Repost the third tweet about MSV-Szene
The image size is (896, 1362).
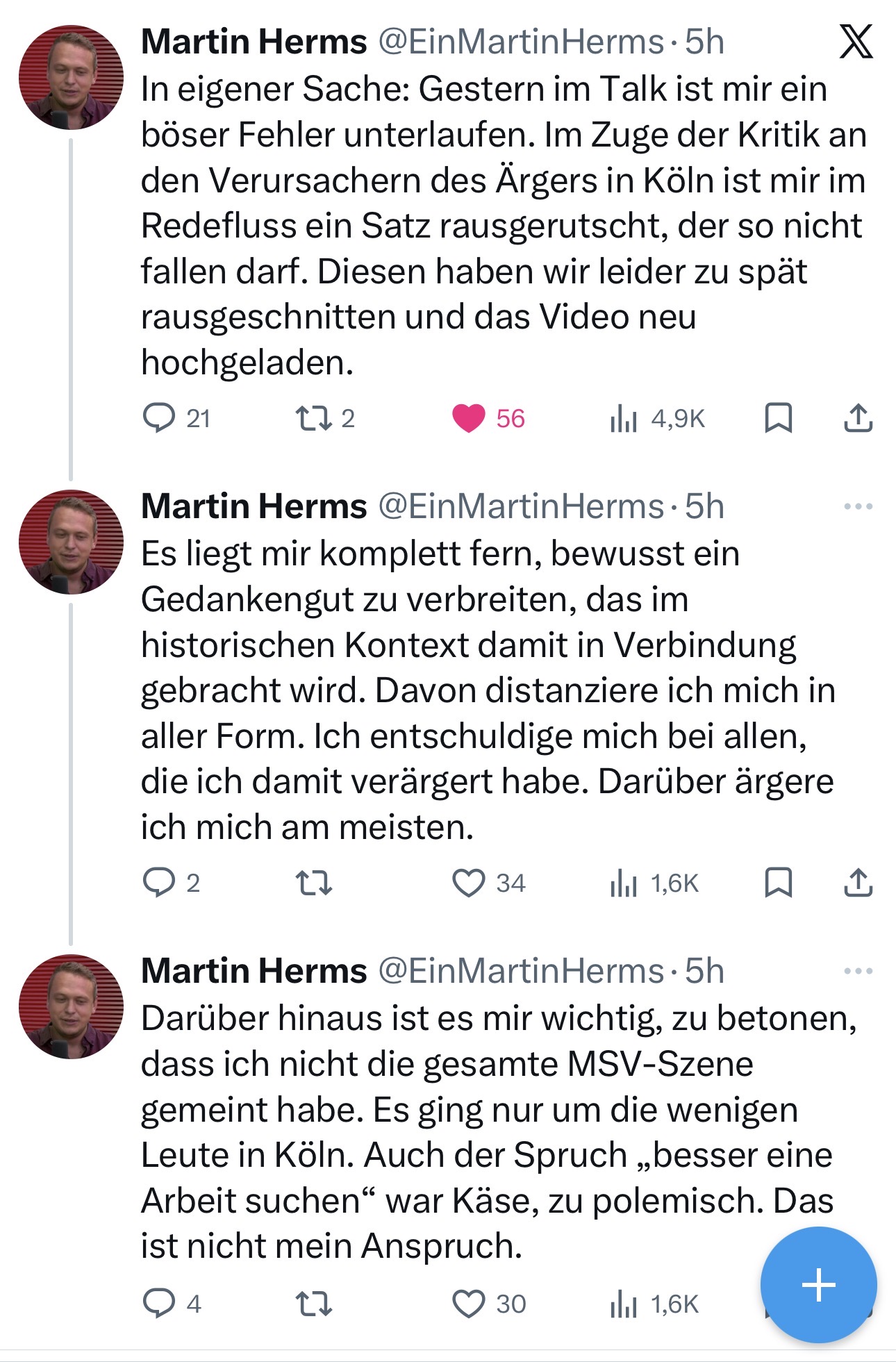point(314,1304)
